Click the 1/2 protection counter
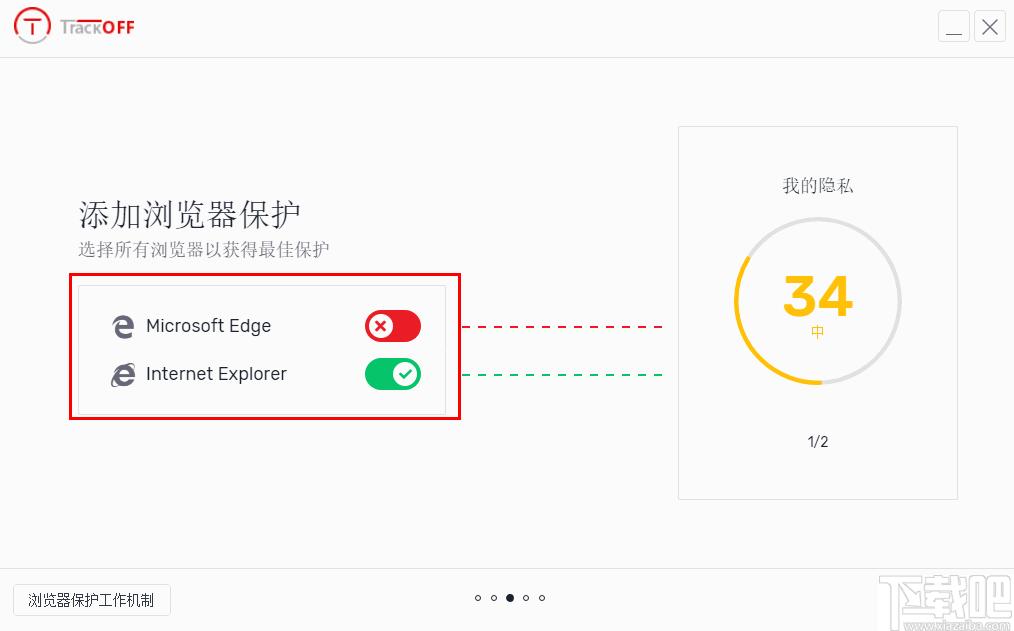1014x631 pixels. click(x=818, y=442)
